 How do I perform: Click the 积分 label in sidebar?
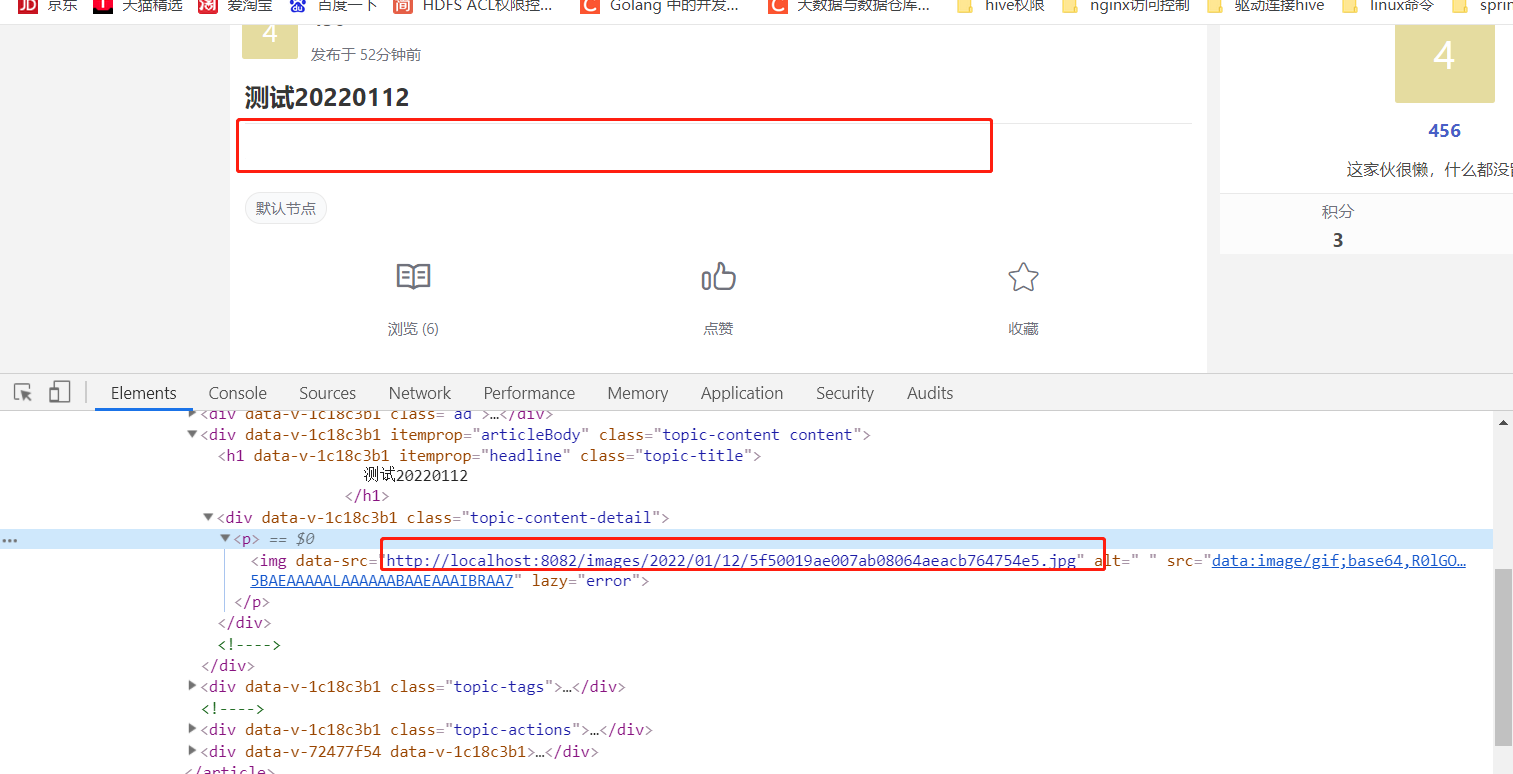[1338, 212]
